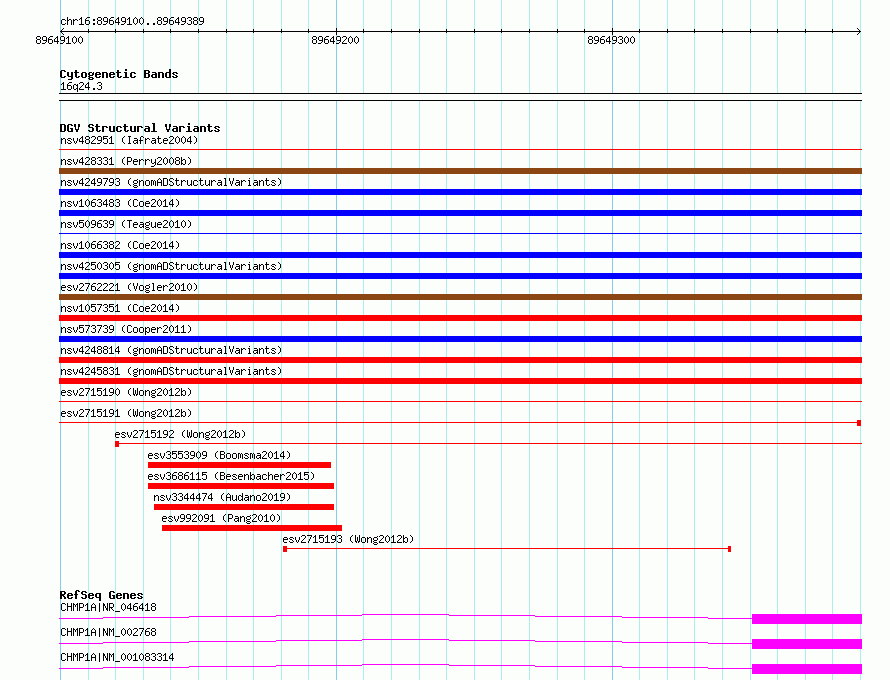Open gene CHMP1A|NR_046418 label
890x680 pixels.
108,607
